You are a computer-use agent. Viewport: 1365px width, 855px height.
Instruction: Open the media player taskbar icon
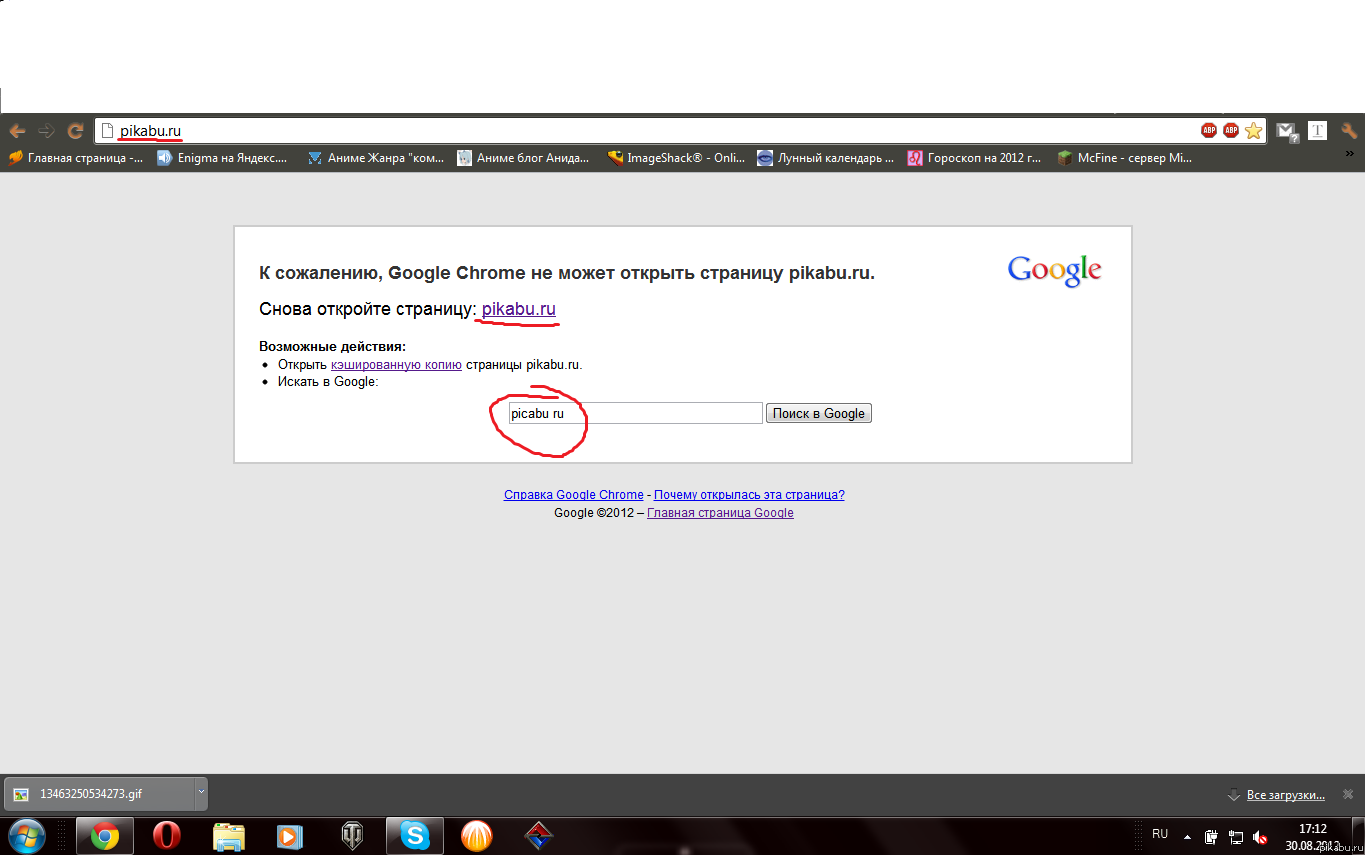[290, 836]
